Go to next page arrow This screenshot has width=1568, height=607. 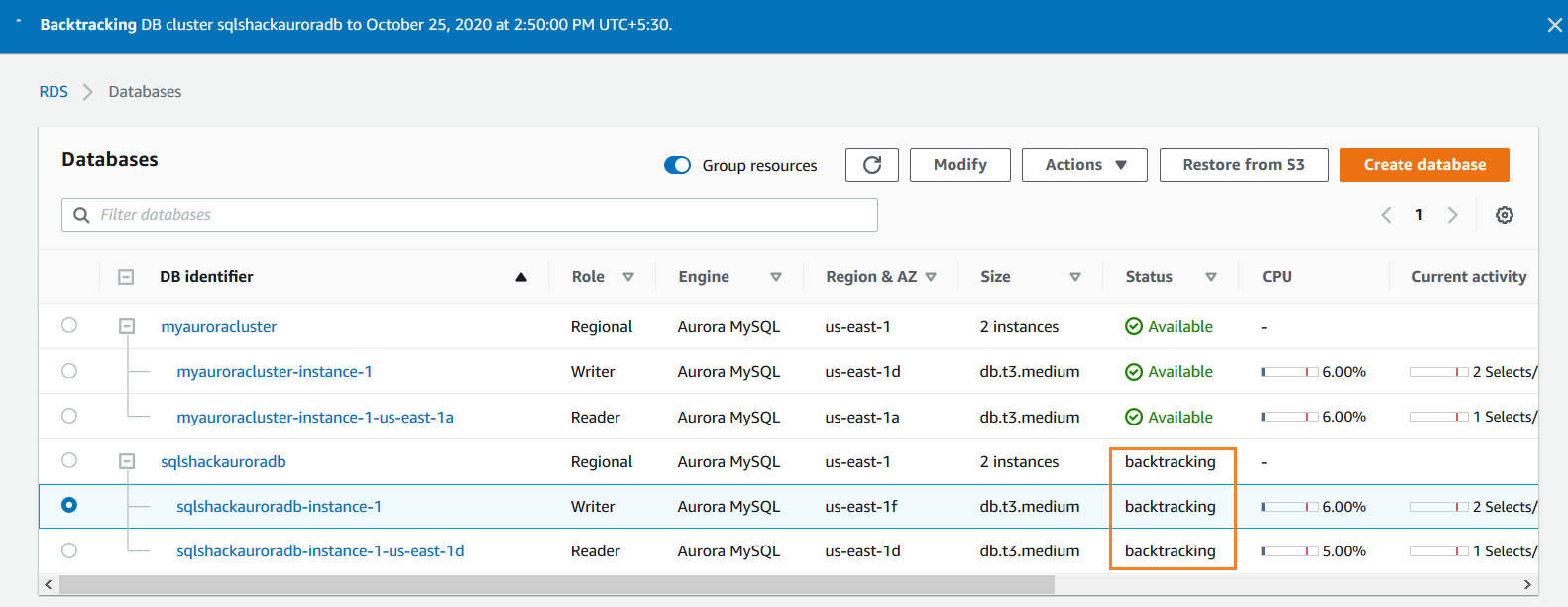pyautogui.click(x=1452, y=215)
